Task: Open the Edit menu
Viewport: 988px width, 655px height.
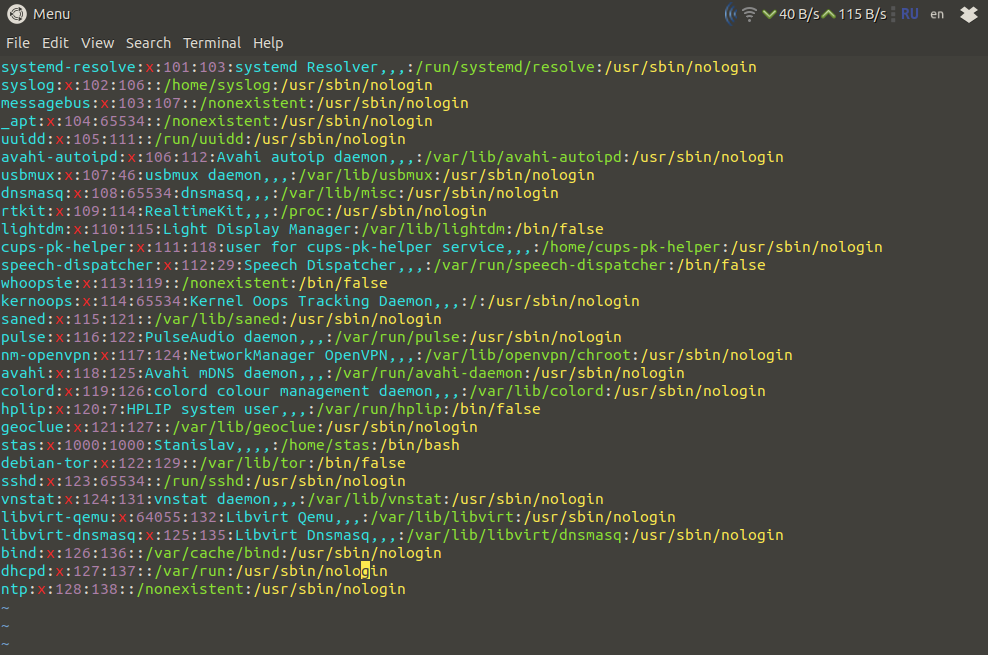Action: pyautogui.click(x=55, y=43)
